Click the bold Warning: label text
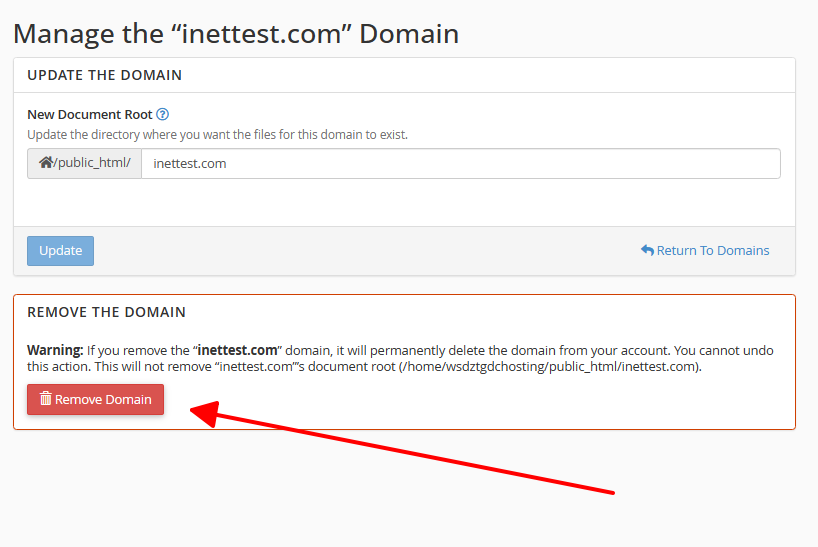818x547 pixels. coord(55,350)
